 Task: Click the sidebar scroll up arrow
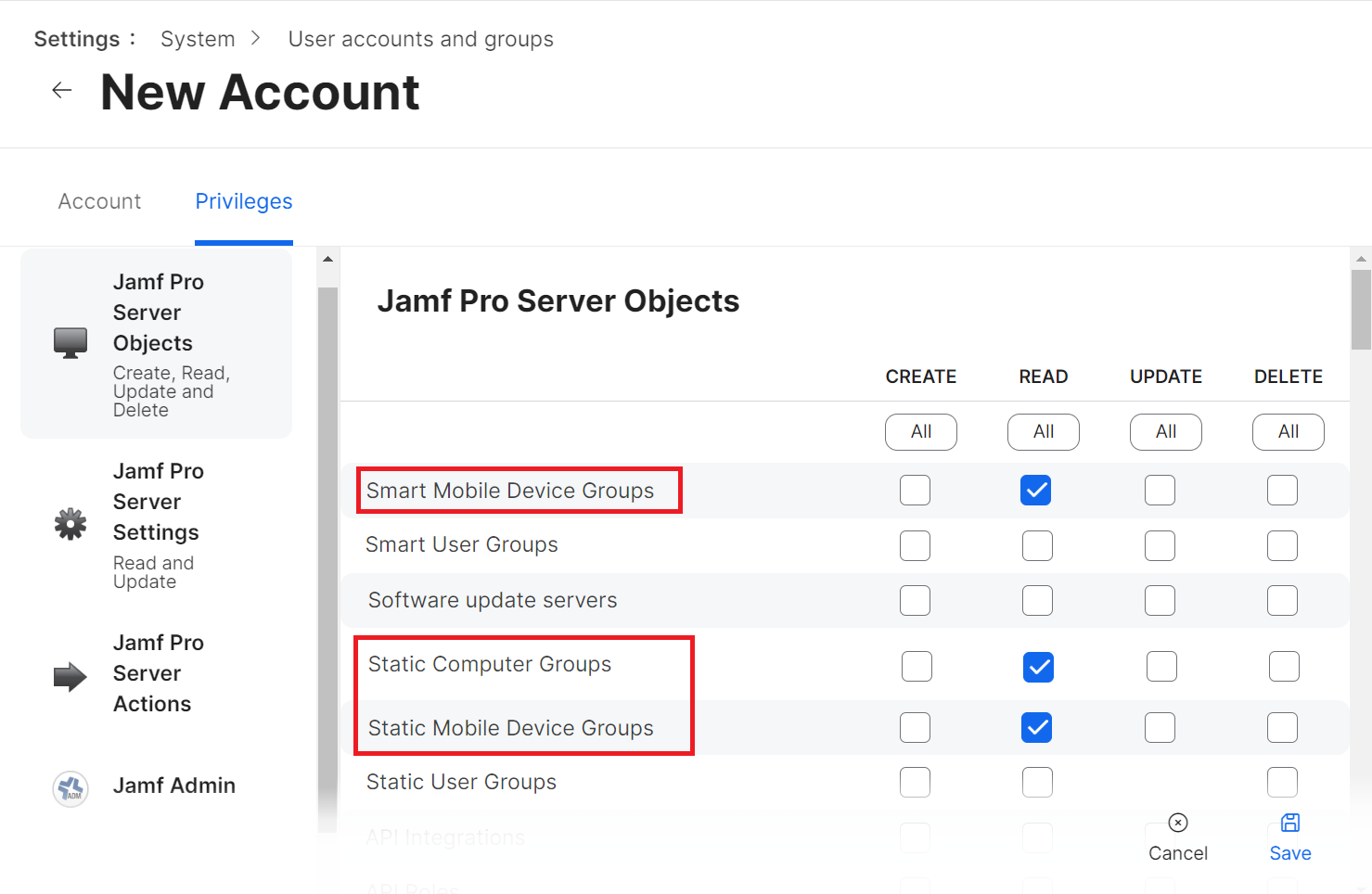point(327,259)
